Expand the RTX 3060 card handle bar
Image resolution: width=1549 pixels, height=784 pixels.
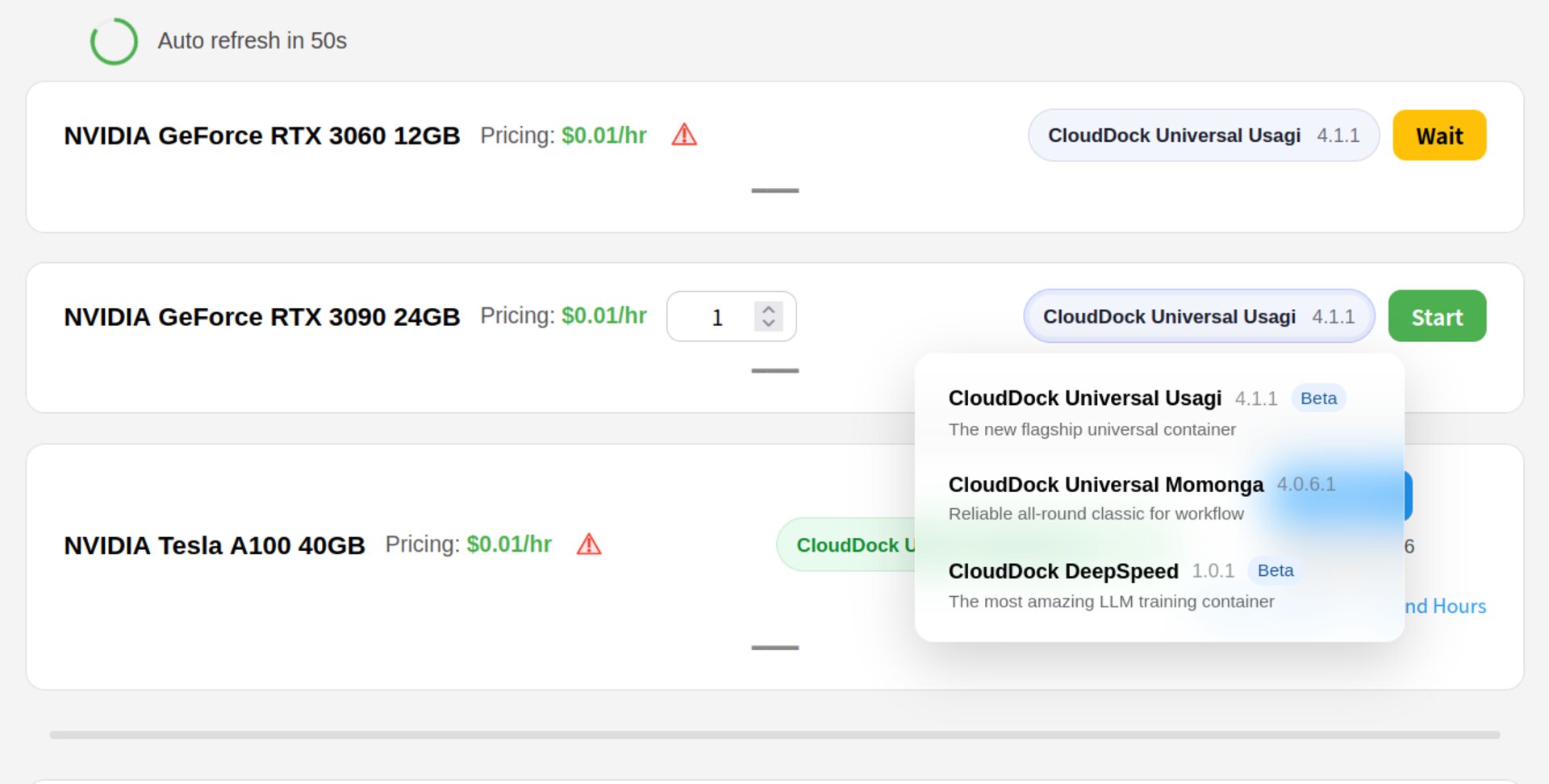click(x=774, y=191)
